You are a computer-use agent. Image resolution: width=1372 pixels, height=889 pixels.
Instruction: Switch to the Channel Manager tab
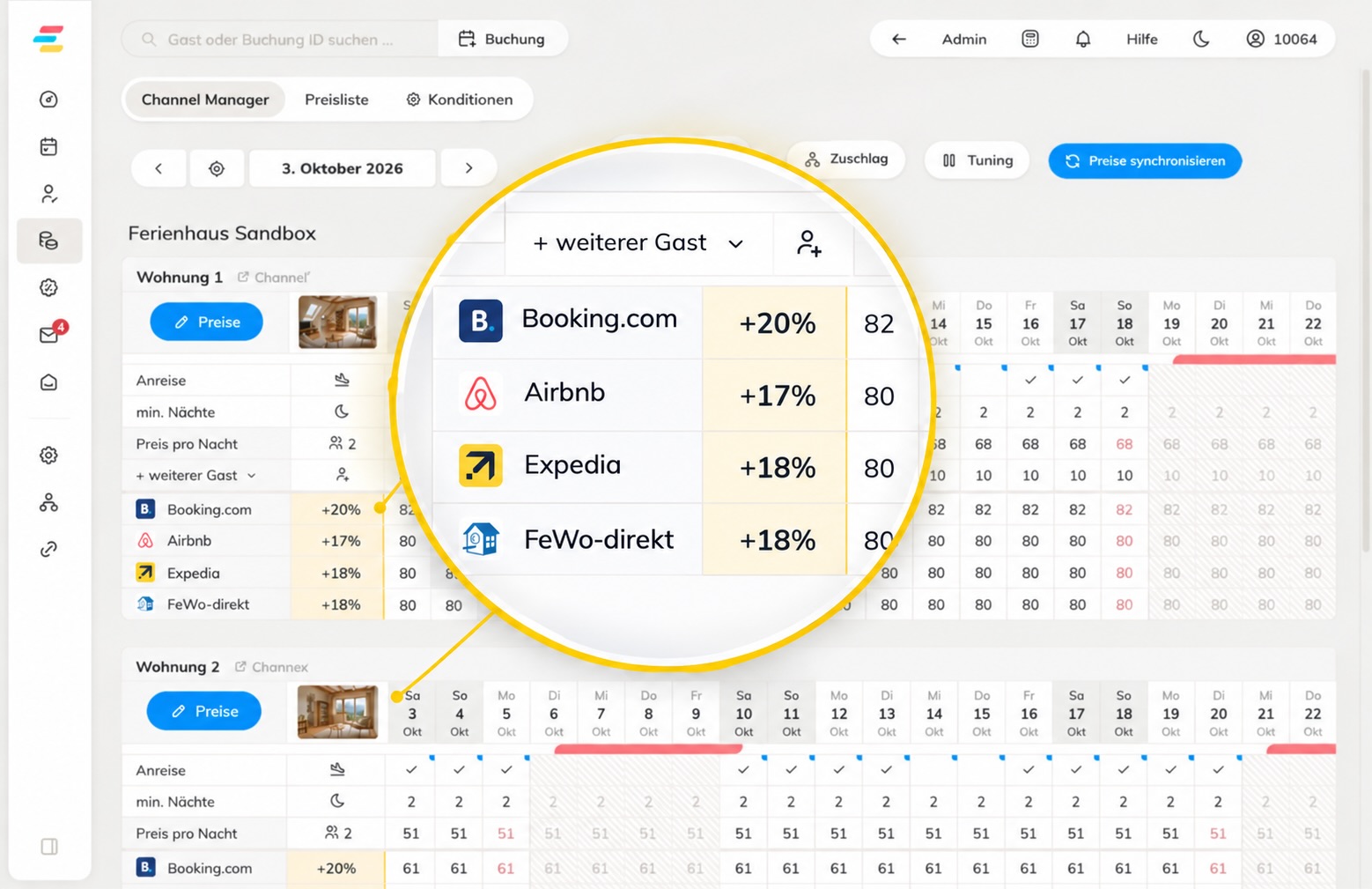coord(205,100)
